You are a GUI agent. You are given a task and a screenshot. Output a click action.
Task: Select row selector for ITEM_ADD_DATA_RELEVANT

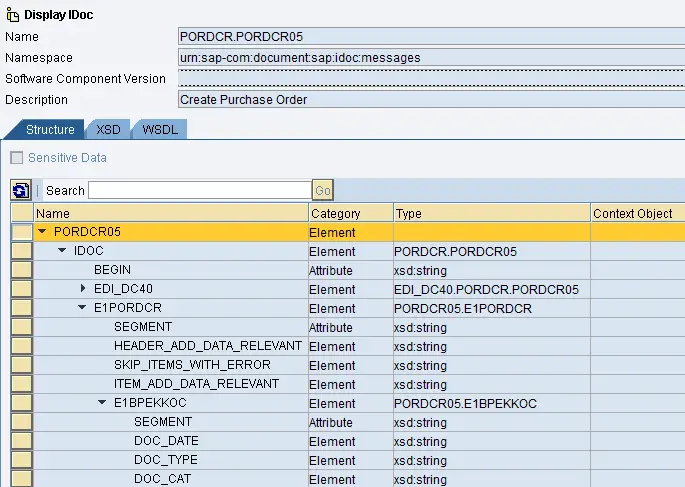pos(22,384)
